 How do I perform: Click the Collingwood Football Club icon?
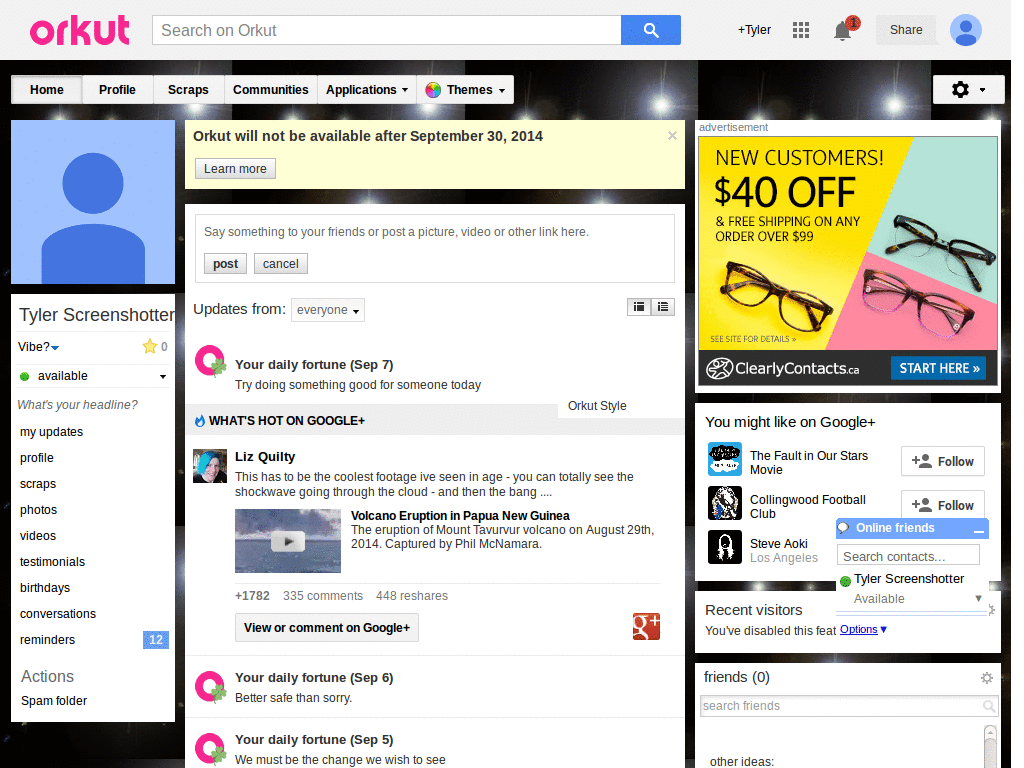pyautogui.click(x=725, y=503)
